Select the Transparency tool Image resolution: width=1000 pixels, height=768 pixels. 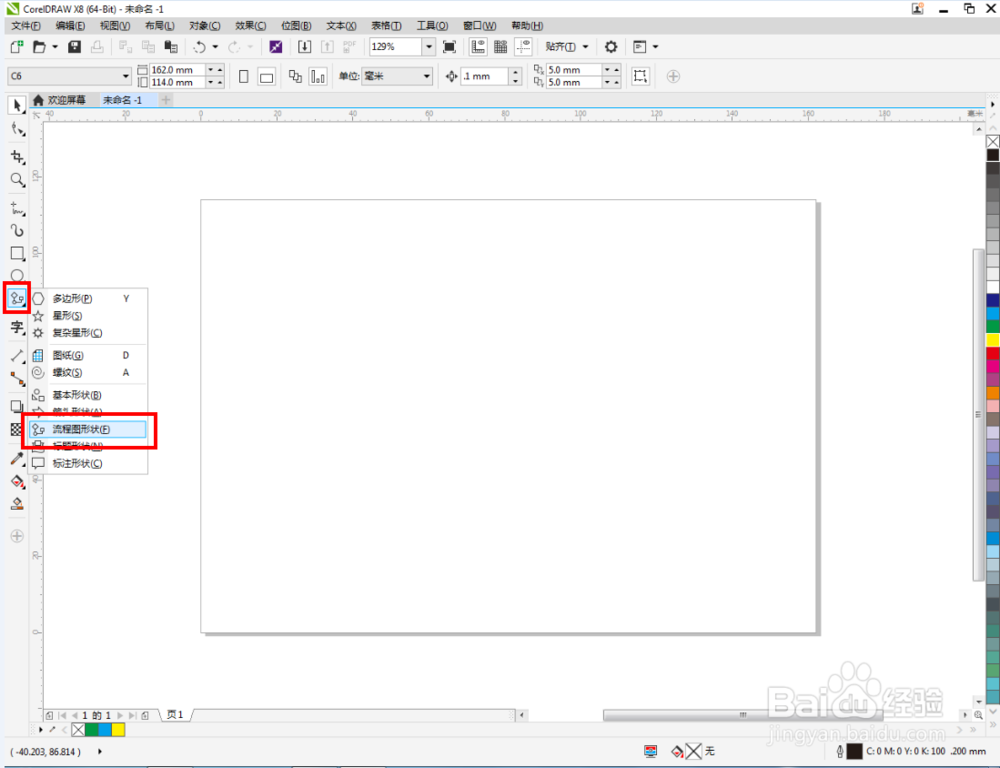(x=15, y=429)
